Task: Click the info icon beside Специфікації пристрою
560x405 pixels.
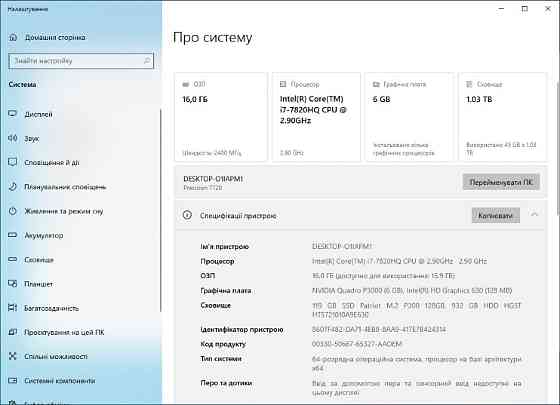Action: [187, 215]
